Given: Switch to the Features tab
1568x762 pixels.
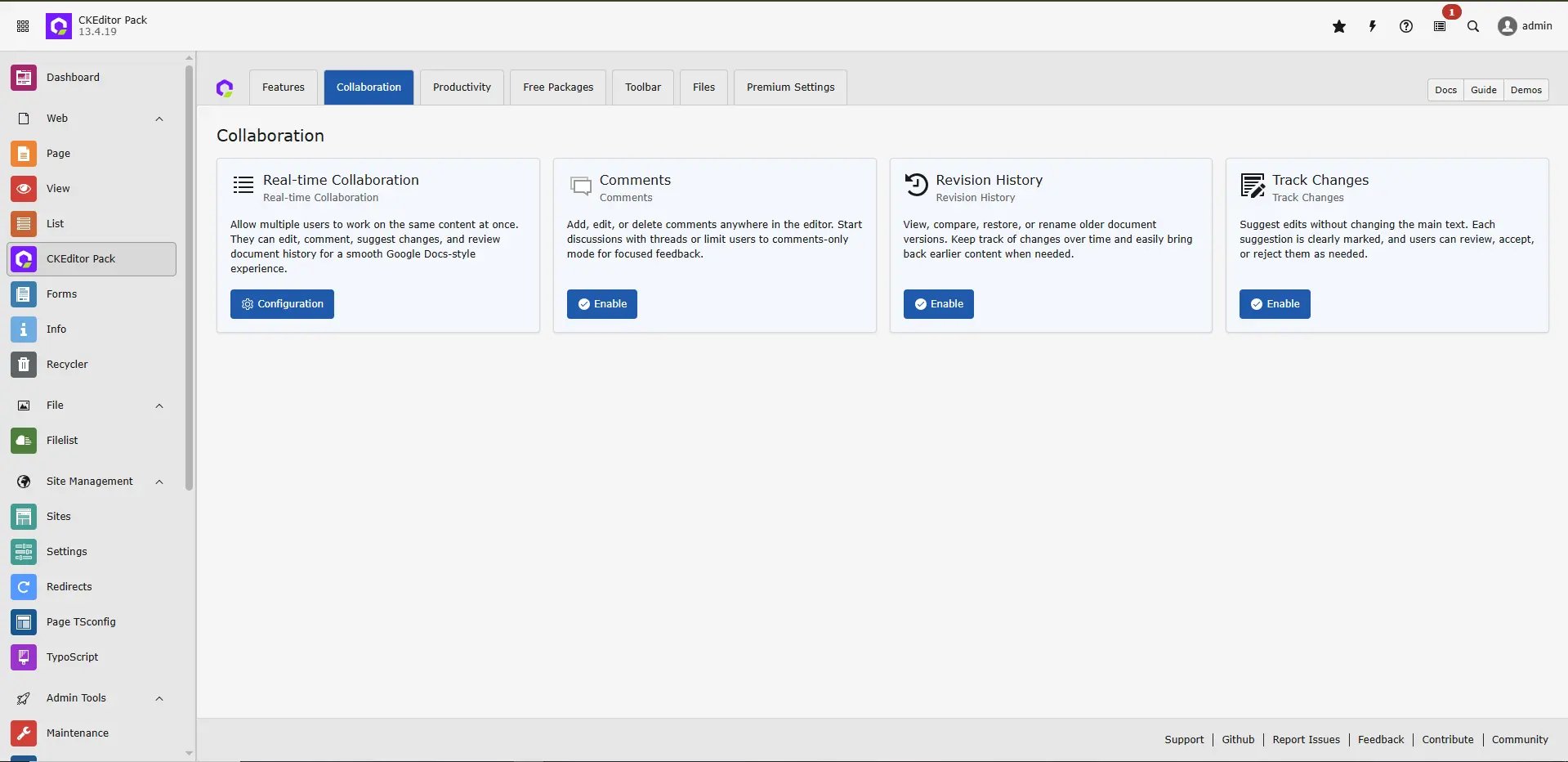Looking at the screenshot, I should (x=284, y=87).
